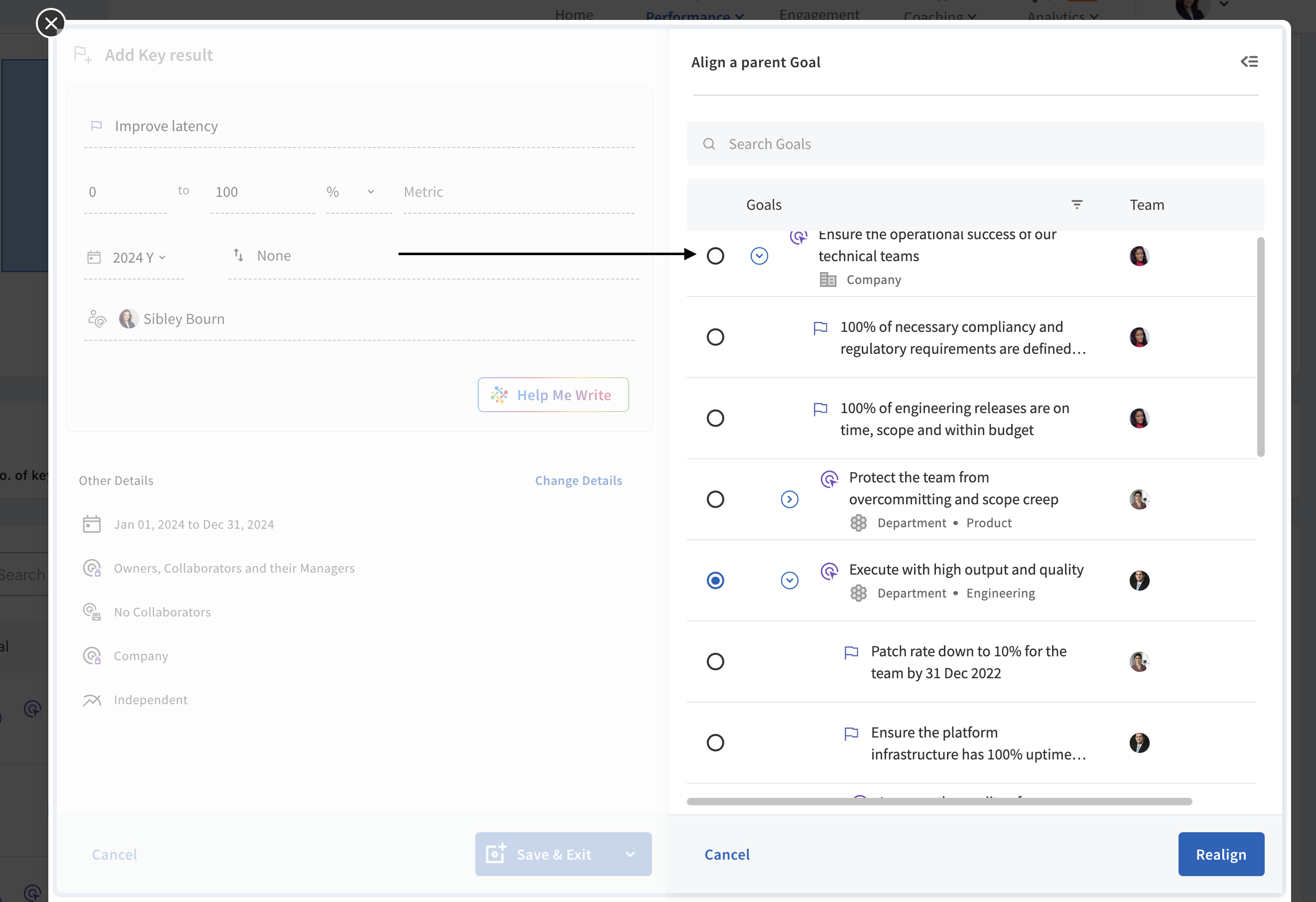The image size is (1316, 902).
Task: Select radio for Ensure the platform infrastructure uptime
Action: point(715,742)
